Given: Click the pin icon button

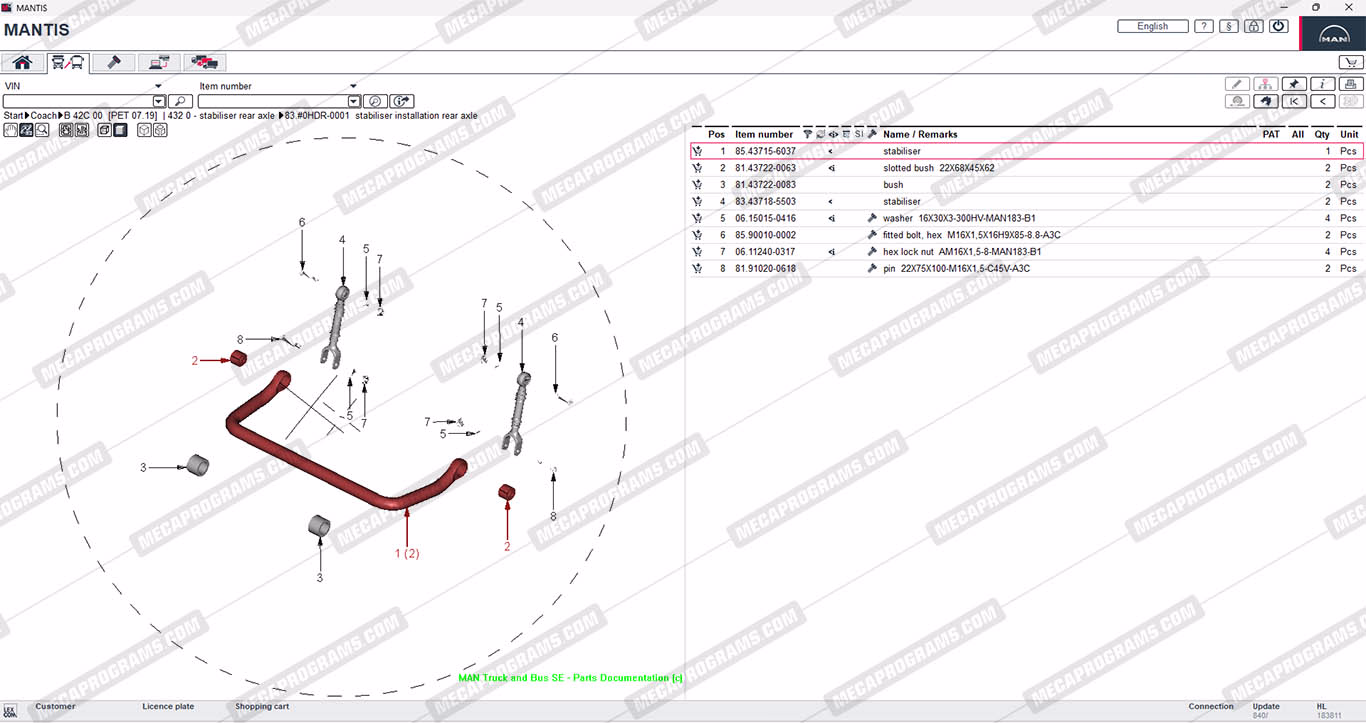Looking at the screenshot, I should pyautogui.click(x=1294, y=84).
